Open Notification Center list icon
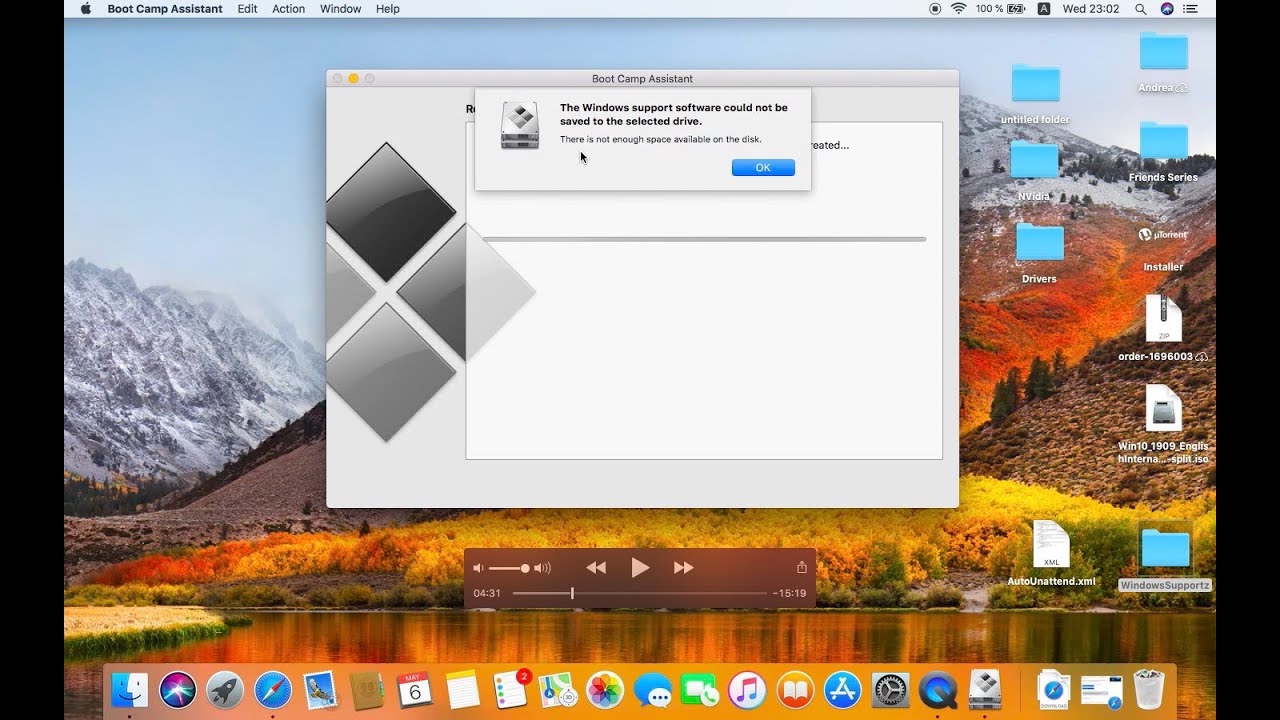This screenshot has height=720, width=1280. click(1190, 9)
